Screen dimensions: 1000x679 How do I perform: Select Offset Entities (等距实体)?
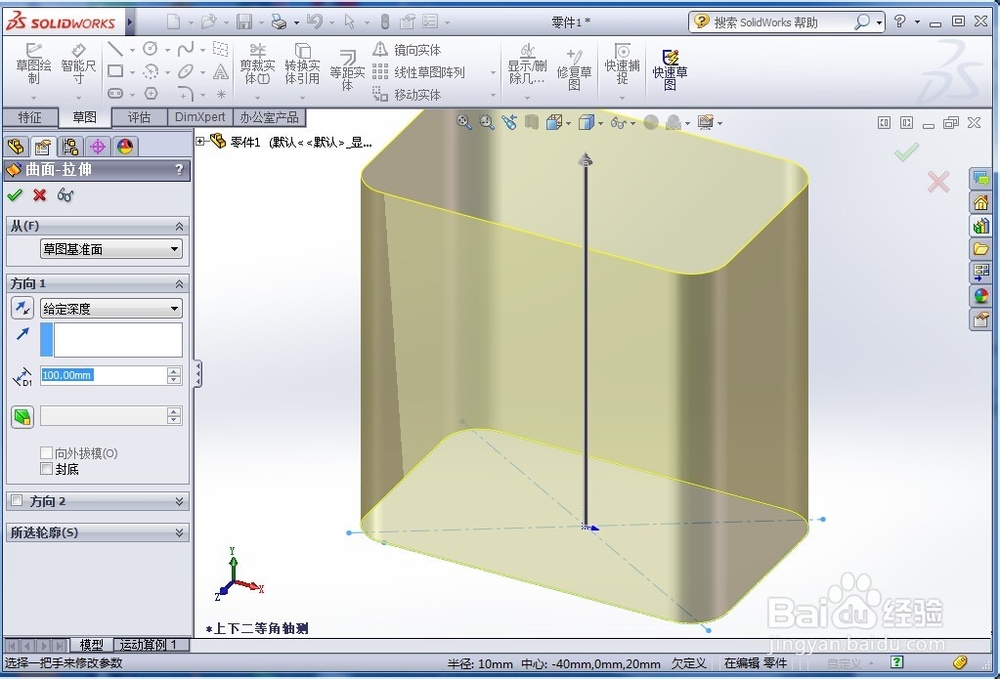coord(347,70)
